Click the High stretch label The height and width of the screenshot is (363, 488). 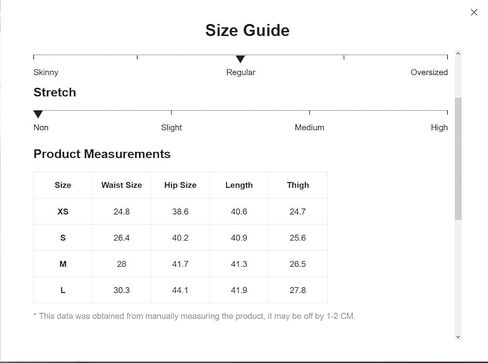click(439, 127)
